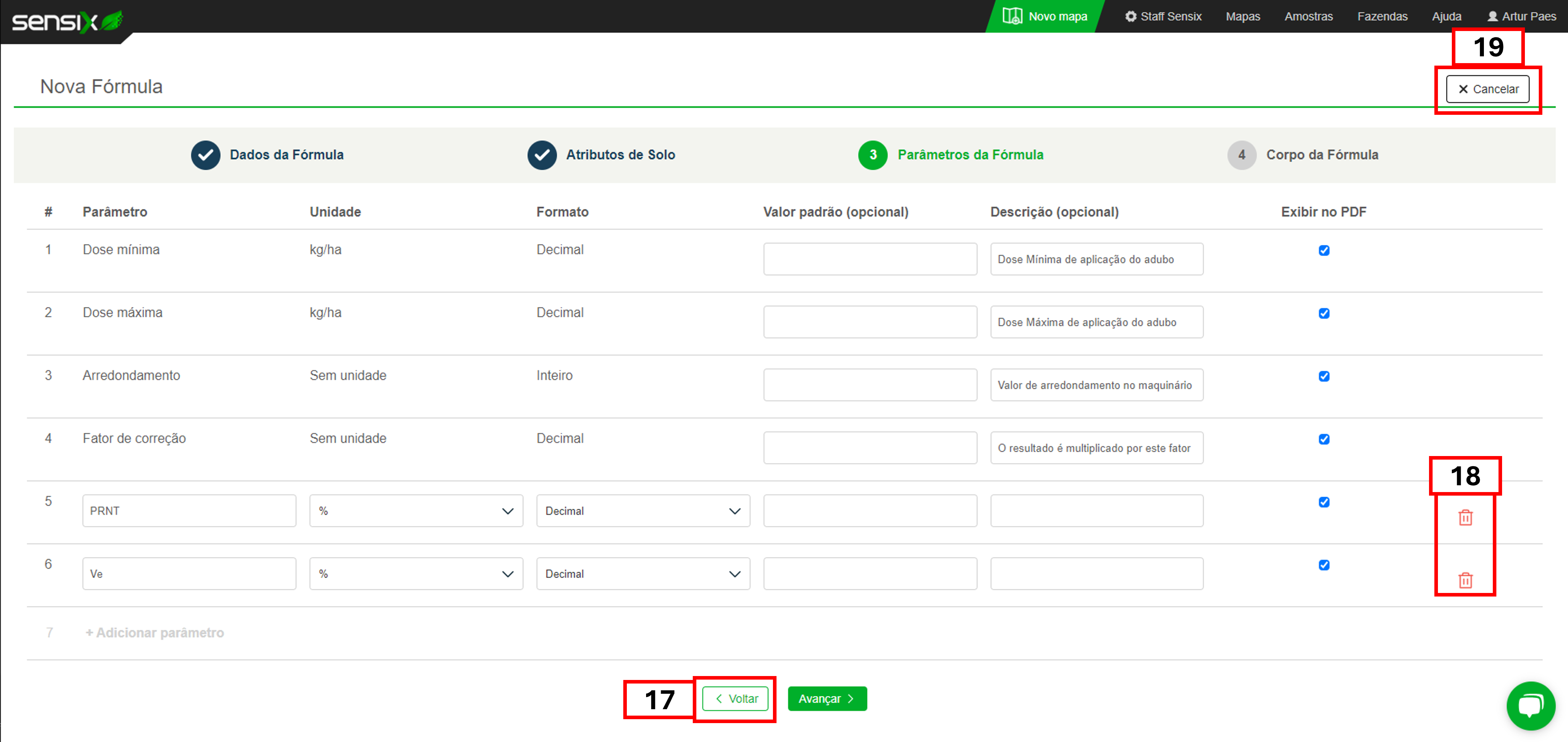
Task: Open the Fazendas menu
Action: coord(1382,16)
